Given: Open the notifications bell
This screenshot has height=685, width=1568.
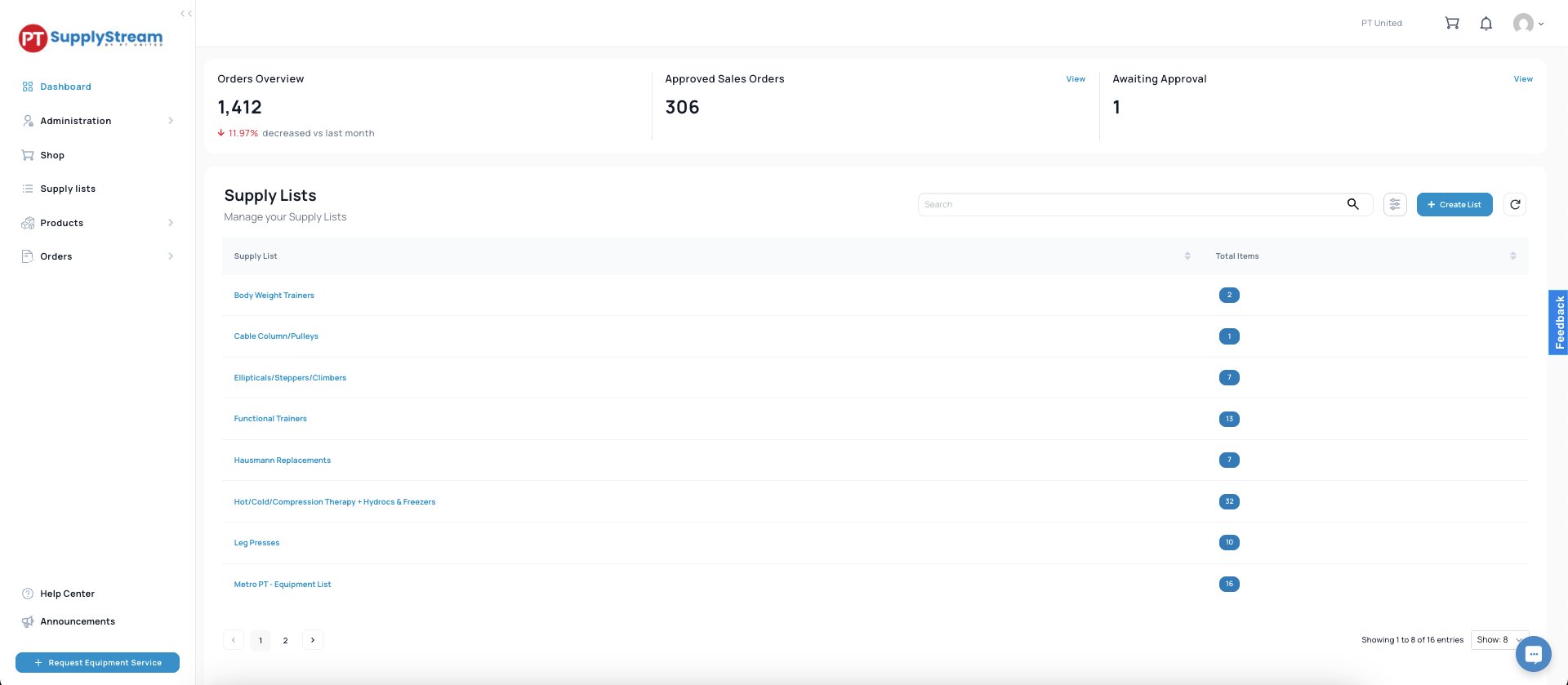Looking at the screenshot, I should tap(1486, 23).
